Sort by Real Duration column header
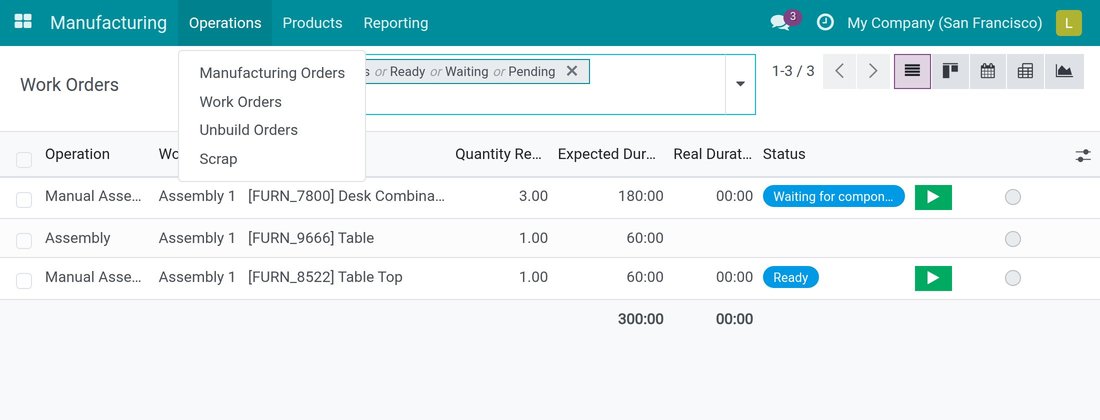Screen dimensions: 1100x420 [x=713, y=154]
